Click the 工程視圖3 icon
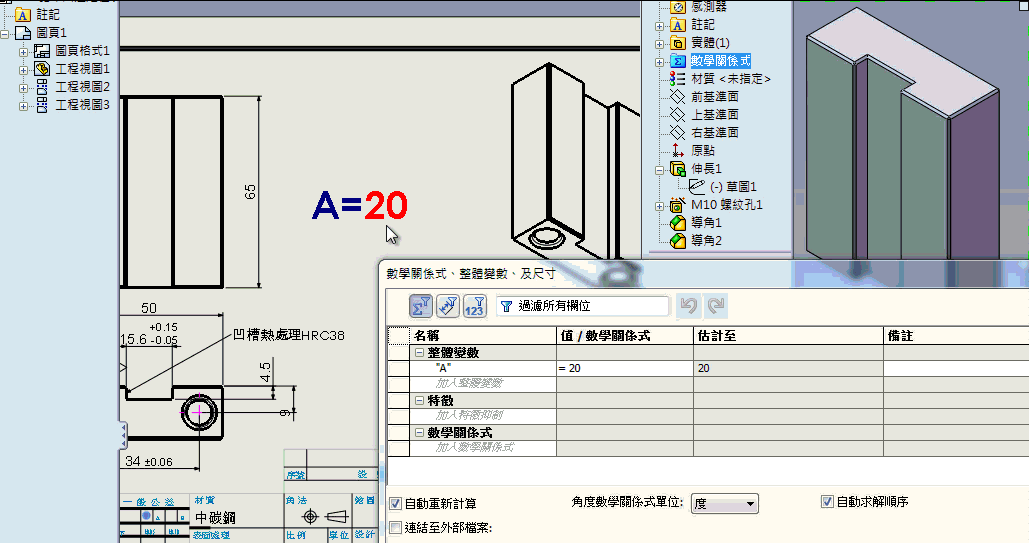 pos(42,105)
